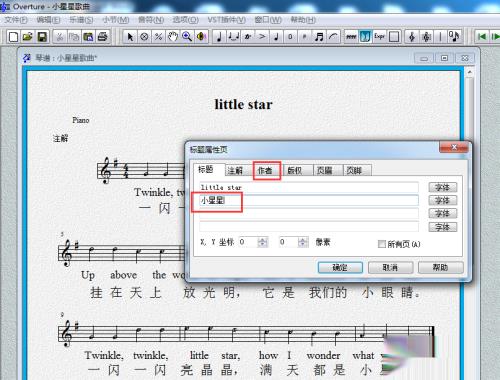Open the accent articulation palette

(x=262, y=37)
